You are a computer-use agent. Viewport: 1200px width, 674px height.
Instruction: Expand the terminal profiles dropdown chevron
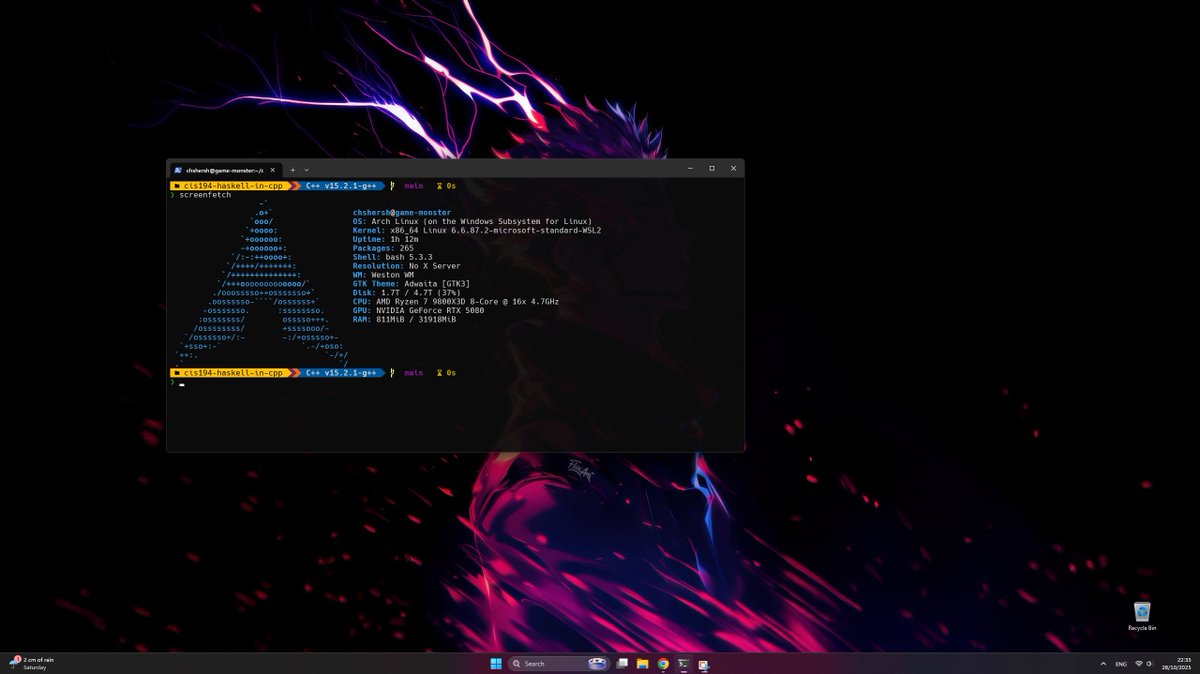click(306, 170)
